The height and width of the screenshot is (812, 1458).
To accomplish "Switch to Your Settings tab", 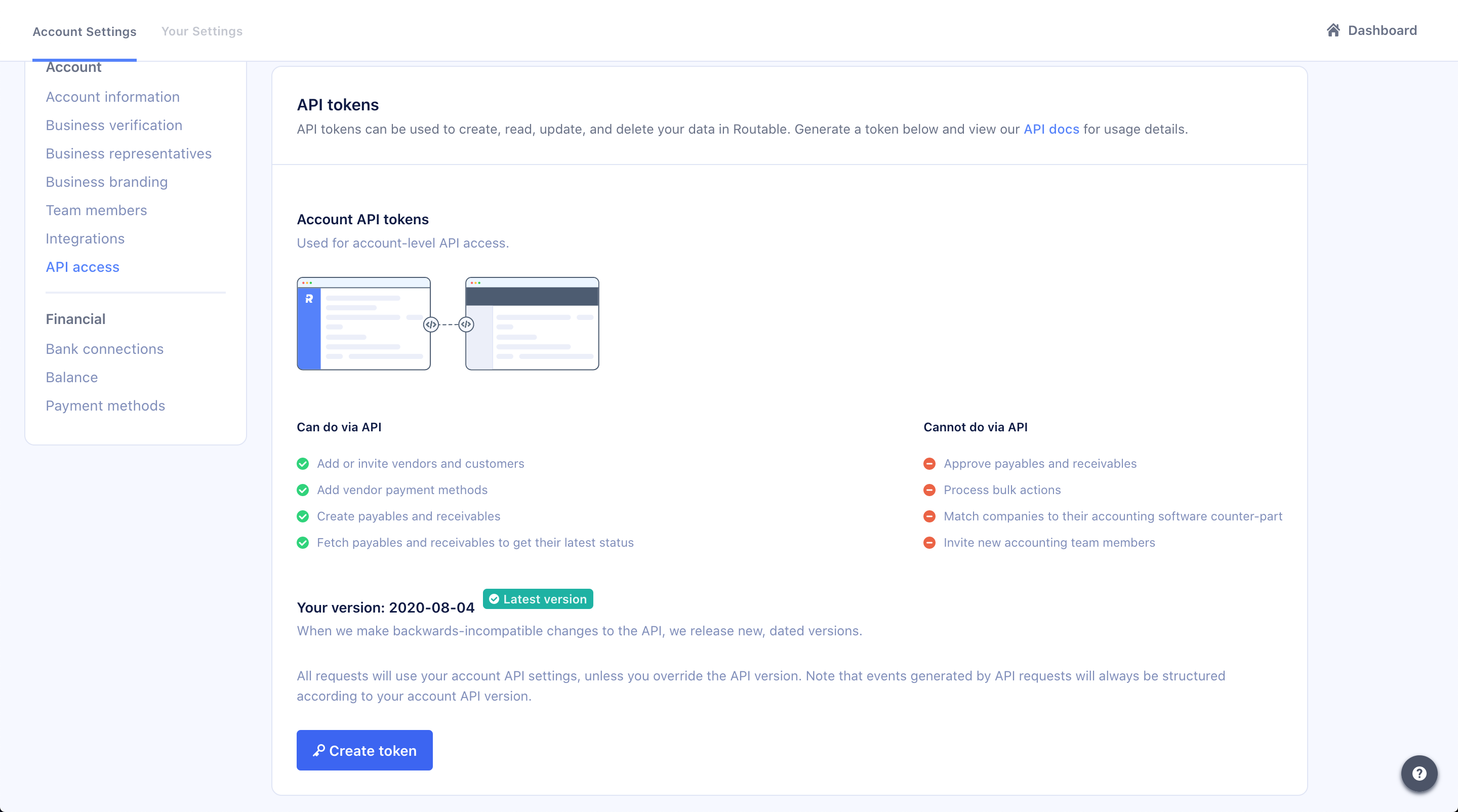I will click(x=201, y=31).
